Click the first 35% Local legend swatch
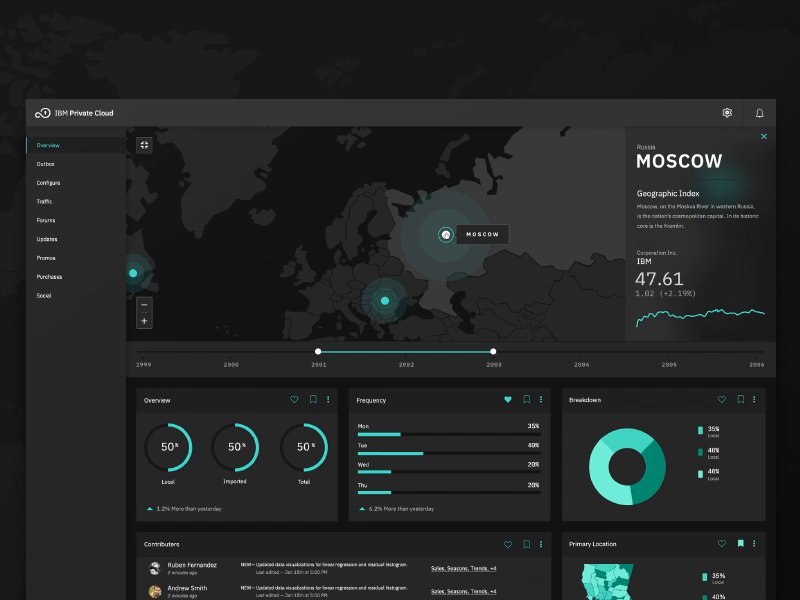The width and height of the screenshot is (800, 600). [x=701, y=431]
